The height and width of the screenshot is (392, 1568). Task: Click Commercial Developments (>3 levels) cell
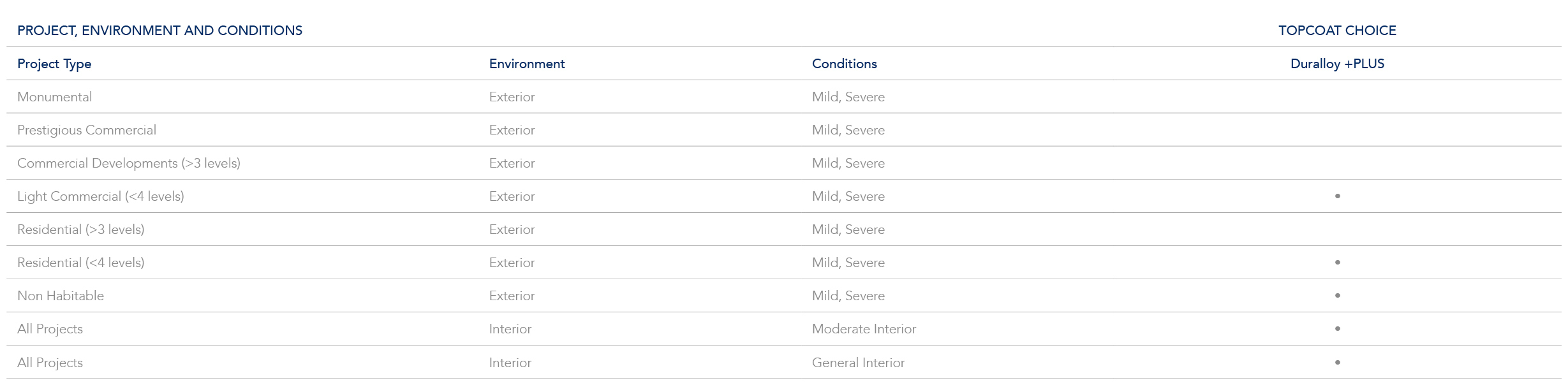[x=129, y=163]
